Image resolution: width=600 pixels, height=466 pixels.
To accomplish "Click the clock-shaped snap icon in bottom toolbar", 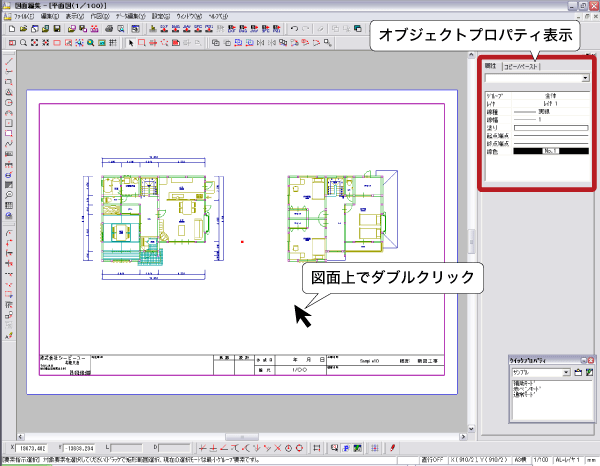I will coord(288,448).
